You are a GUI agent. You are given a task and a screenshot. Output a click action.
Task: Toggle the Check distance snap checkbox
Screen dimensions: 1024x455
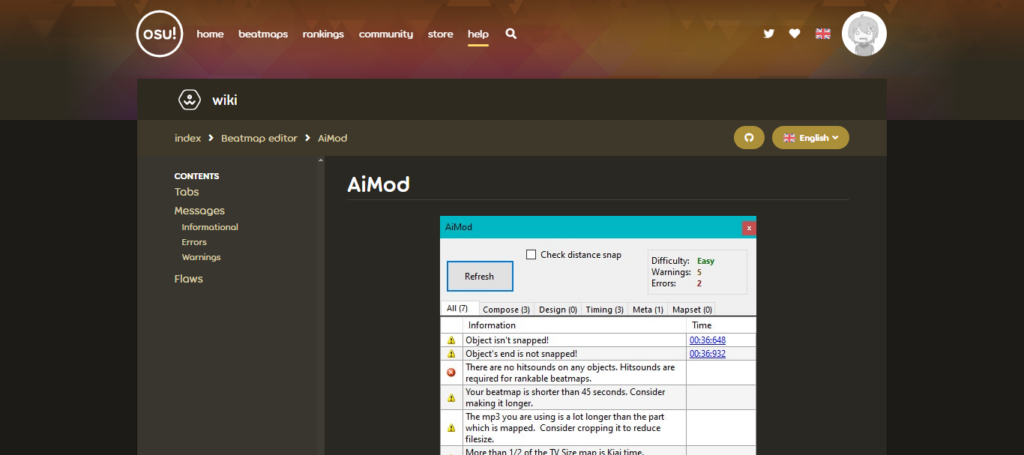531,255
